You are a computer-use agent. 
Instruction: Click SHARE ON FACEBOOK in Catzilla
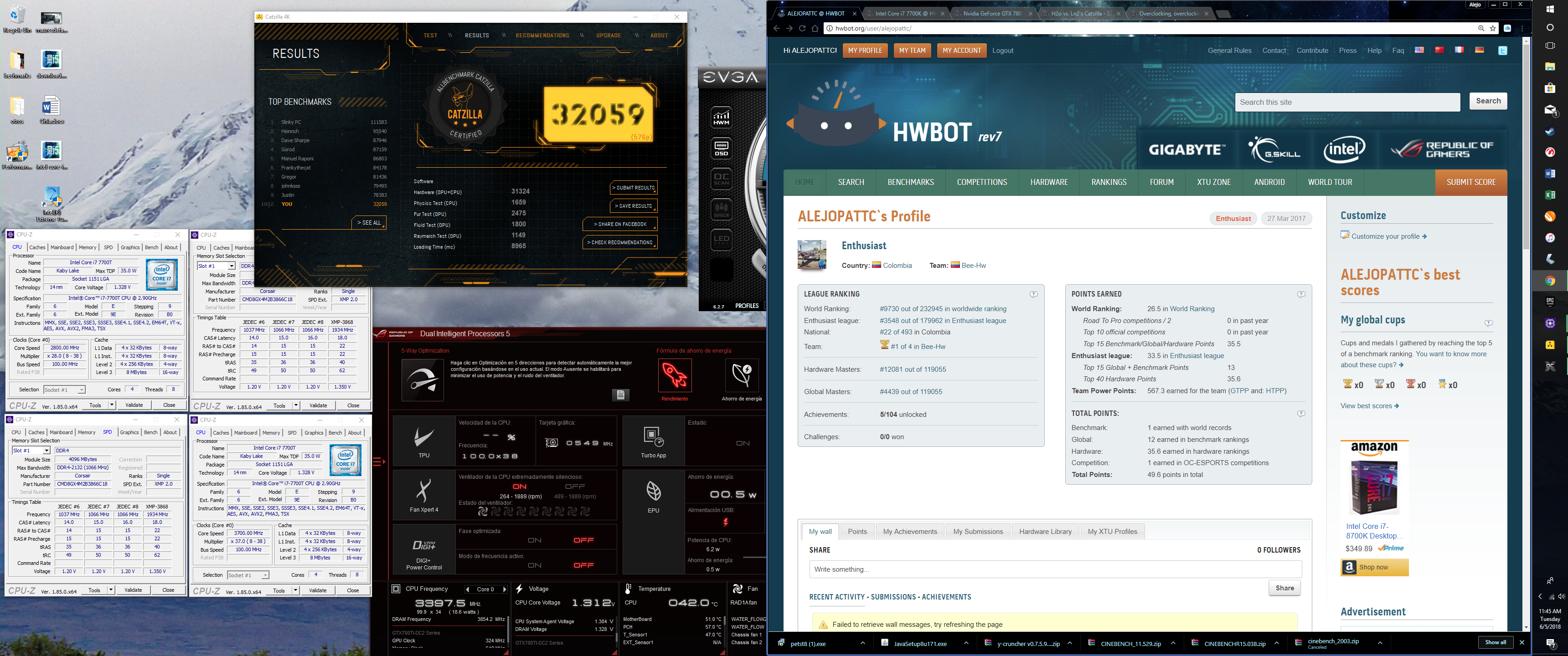click(619, 225)
